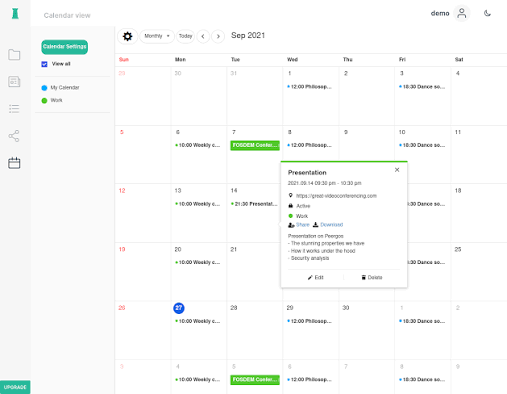
Task: Click the Sep 2021 month title
Action: [x=248, y=35]
